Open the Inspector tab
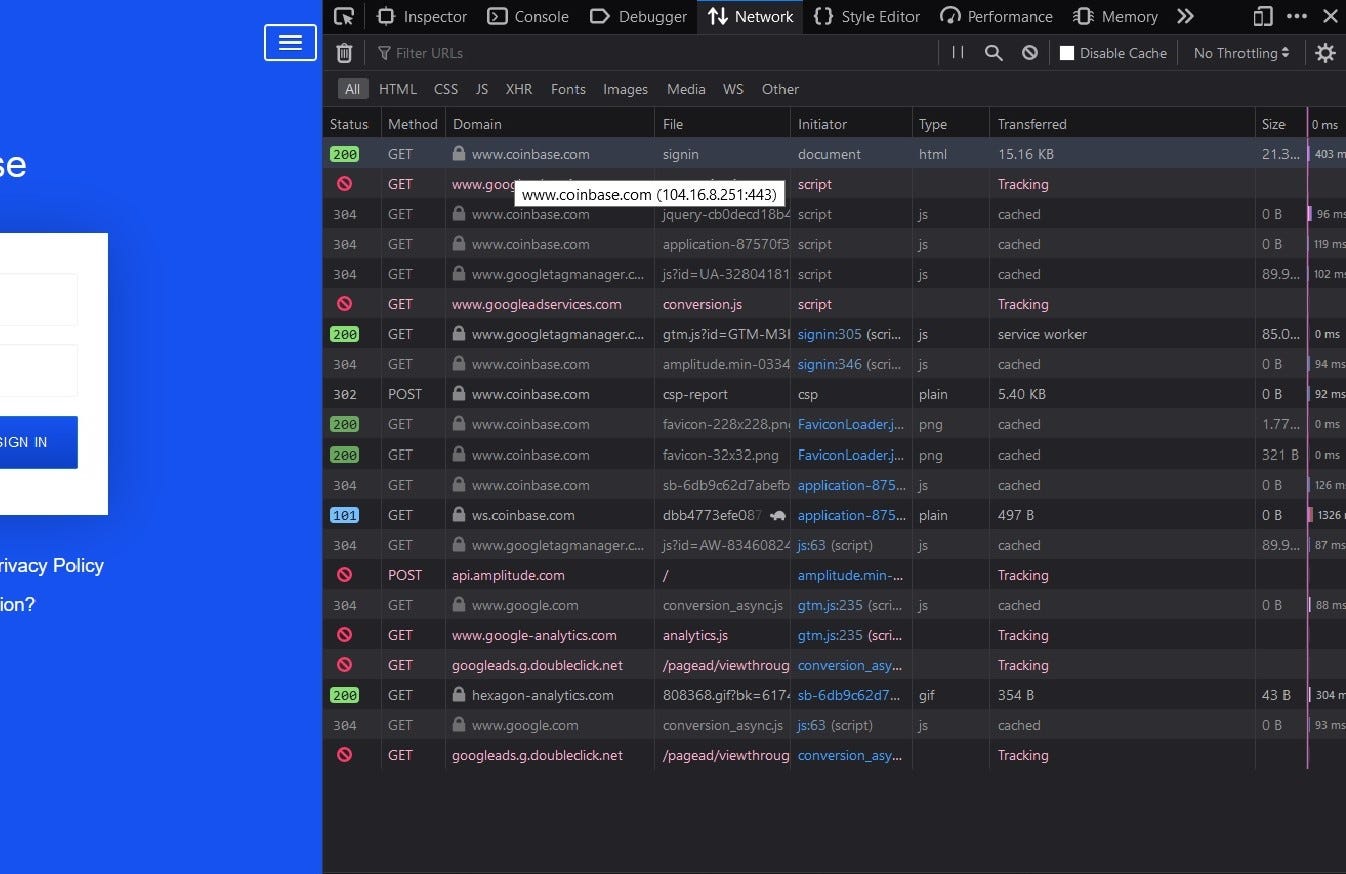 tap(422, 16)
